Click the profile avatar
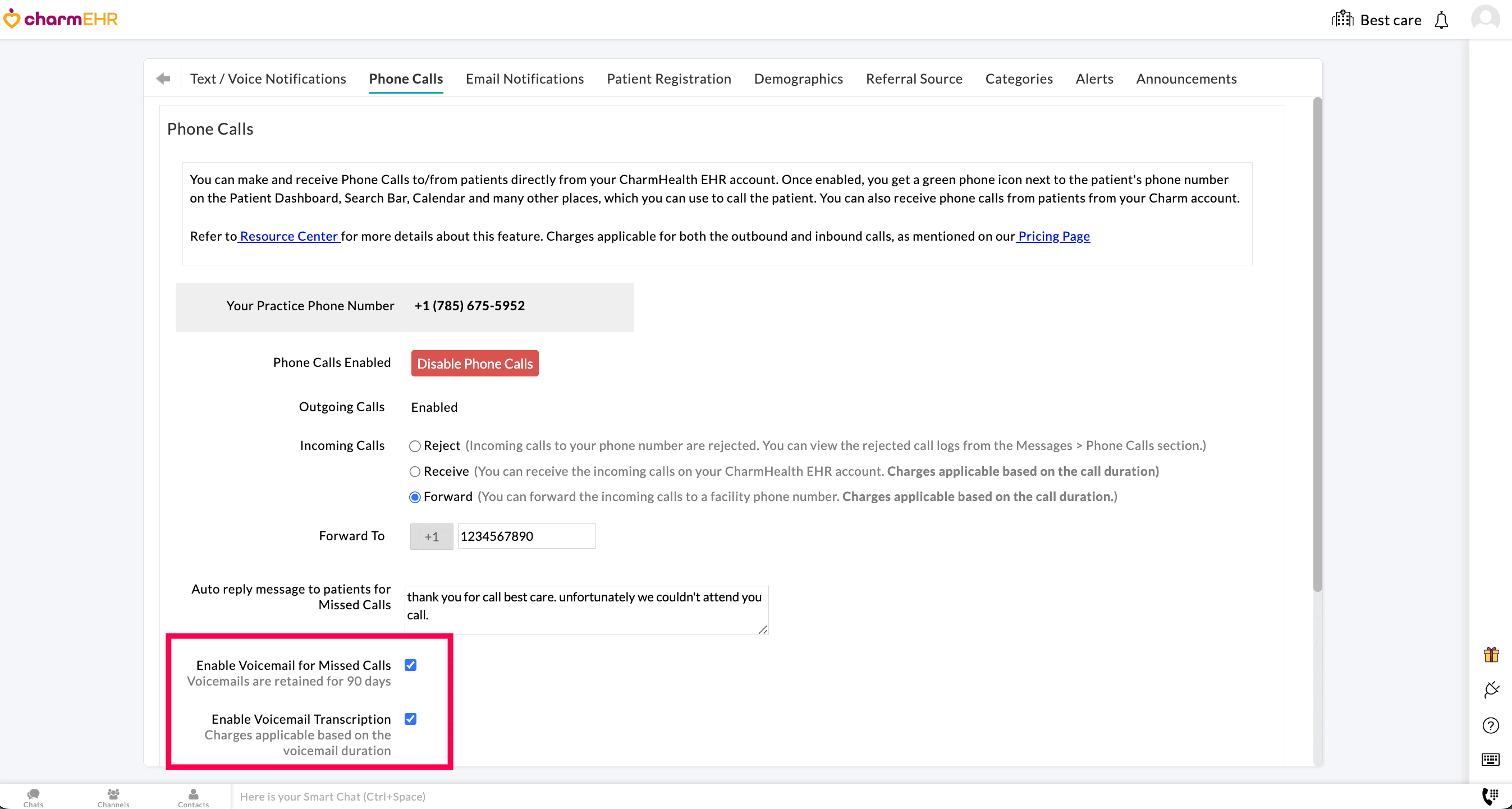This screenshot has height=809, width=1512. [x=1484, y=17]
